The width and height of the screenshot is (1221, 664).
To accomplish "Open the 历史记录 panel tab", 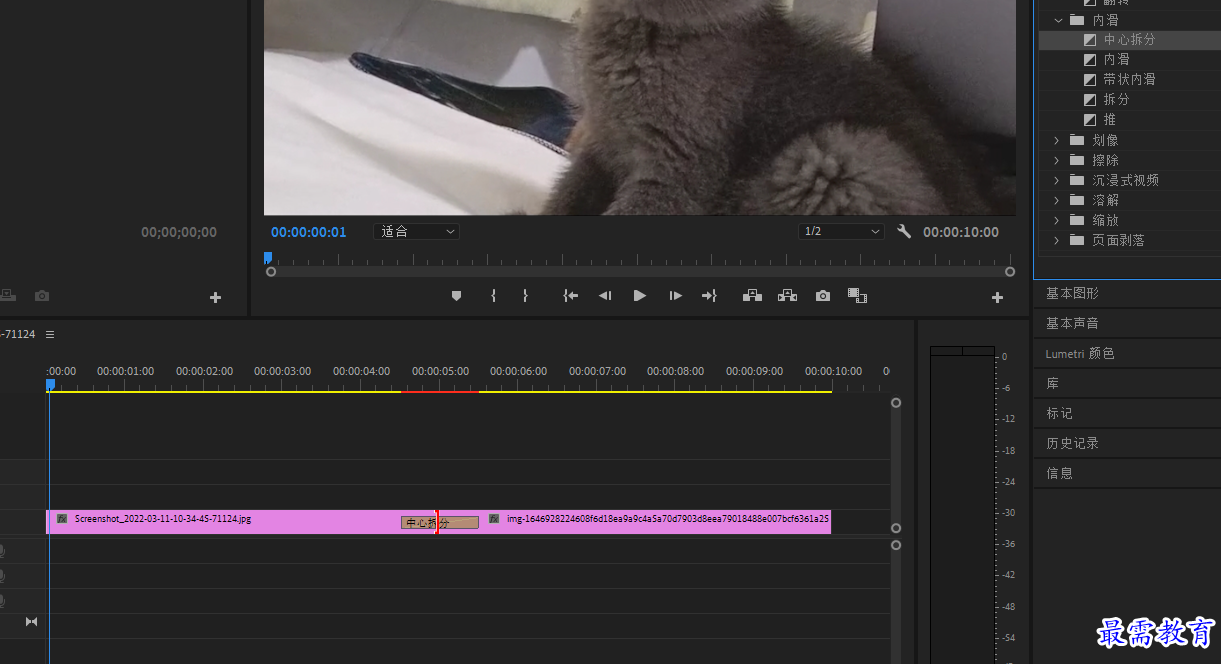I will tap(1072, 443).
